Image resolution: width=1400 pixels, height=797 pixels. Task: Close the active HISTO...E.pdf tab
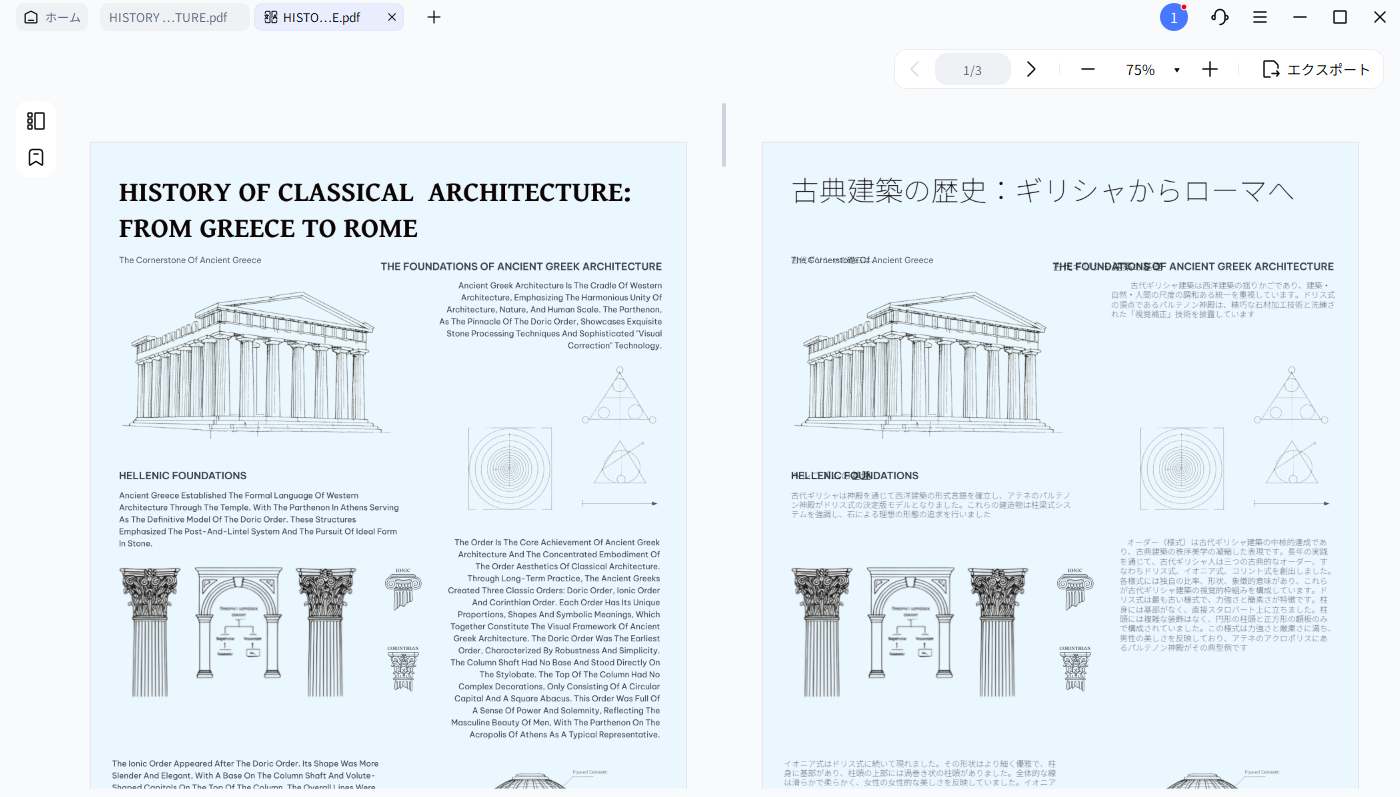[391, 17]
